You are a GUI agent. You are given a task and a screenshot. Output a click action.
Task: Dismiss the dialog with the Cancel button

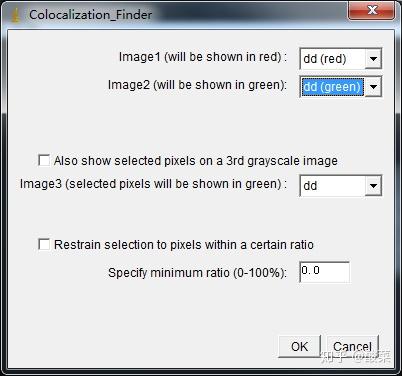(352, 346)
